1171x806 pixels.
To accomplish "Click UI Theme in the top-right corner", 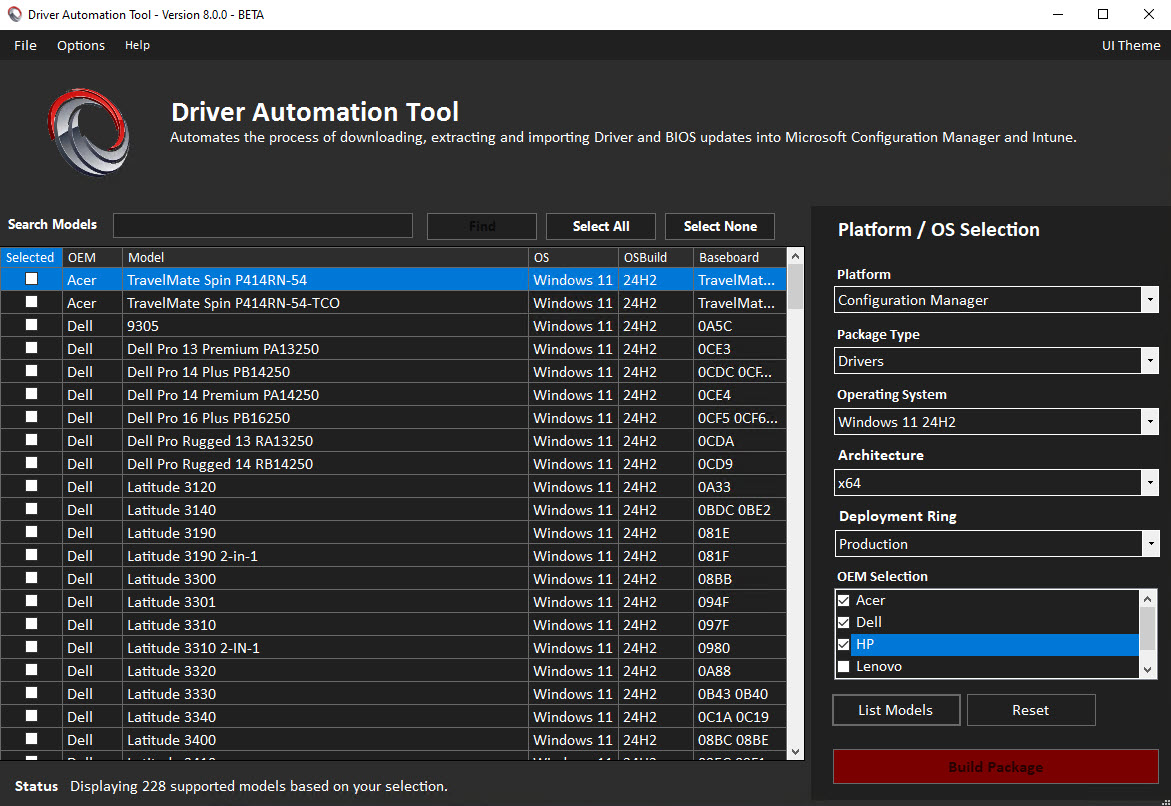I will [x=1131, y=45].
